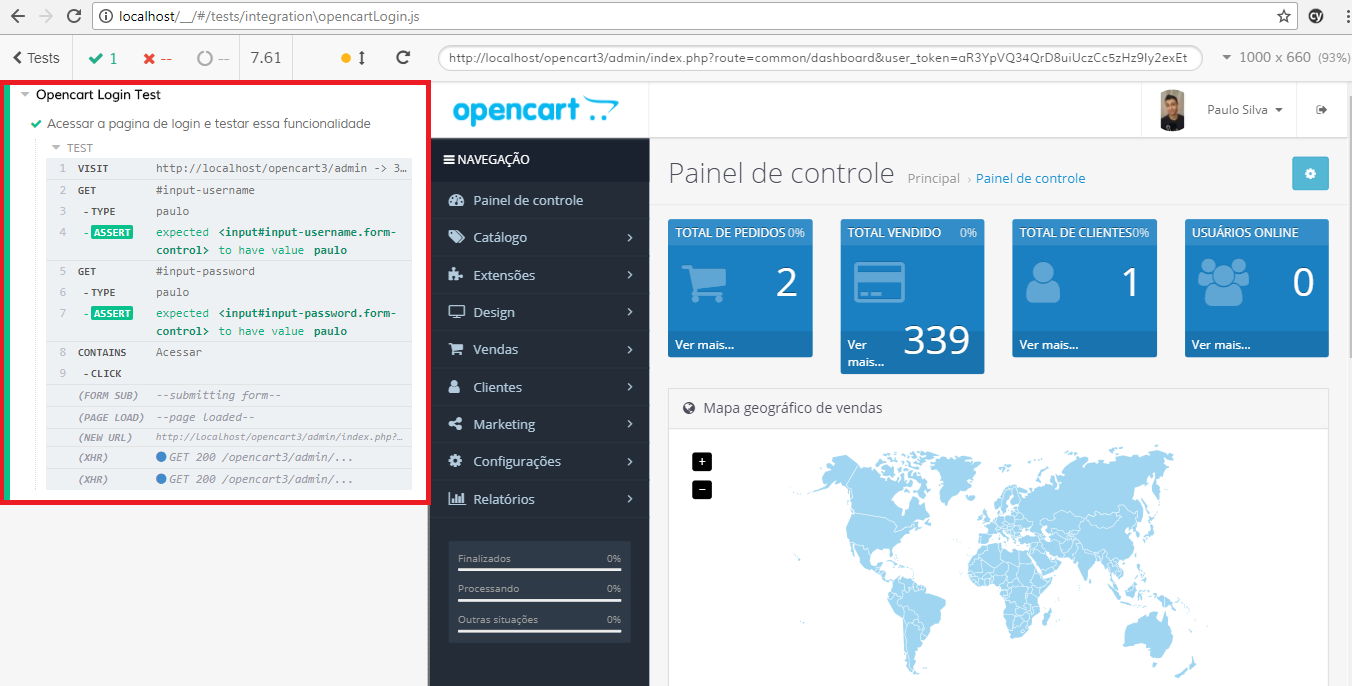Go back in browser history
This screenshot has width=1352, height=686.
[17, 16]
